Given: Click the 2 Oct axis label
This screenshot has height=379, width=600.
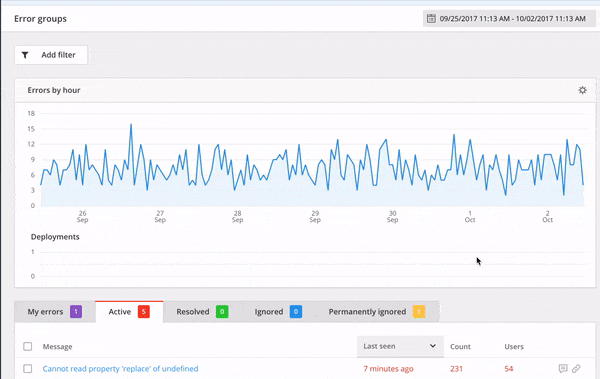Looking at the screenshot, I should (x=547, y=216).
